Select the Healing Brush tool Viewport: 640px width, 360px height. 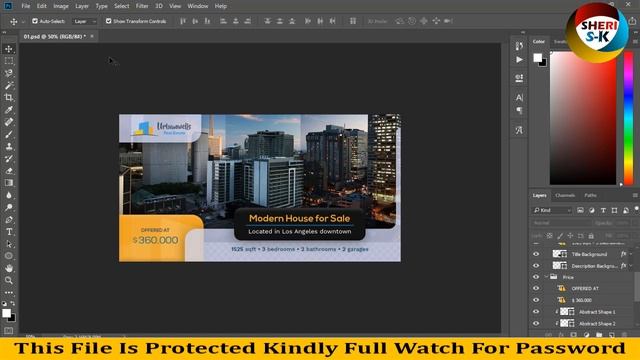point(9,122)
